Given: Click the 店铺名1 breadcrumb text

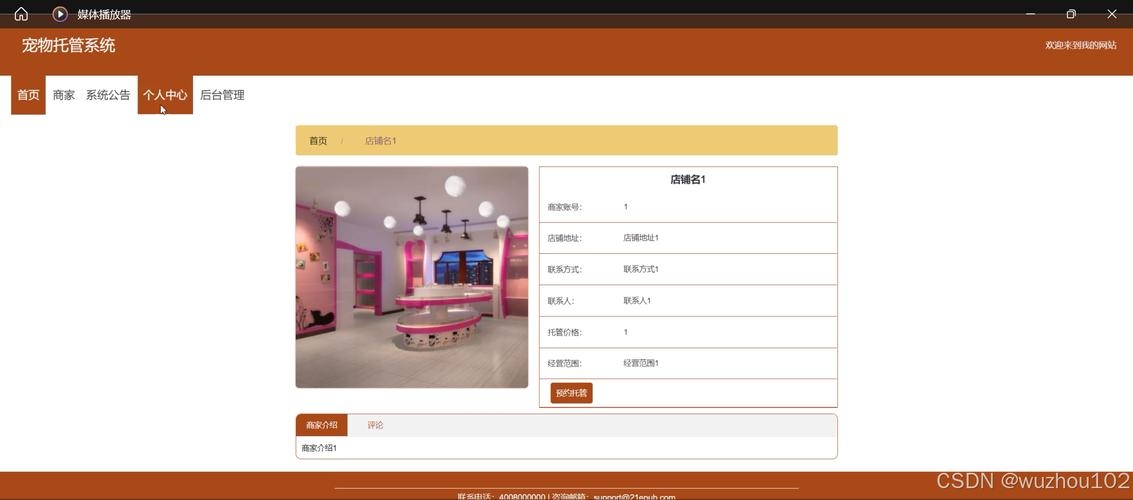Looking at the screenshot, I should (x=380, y=141).
